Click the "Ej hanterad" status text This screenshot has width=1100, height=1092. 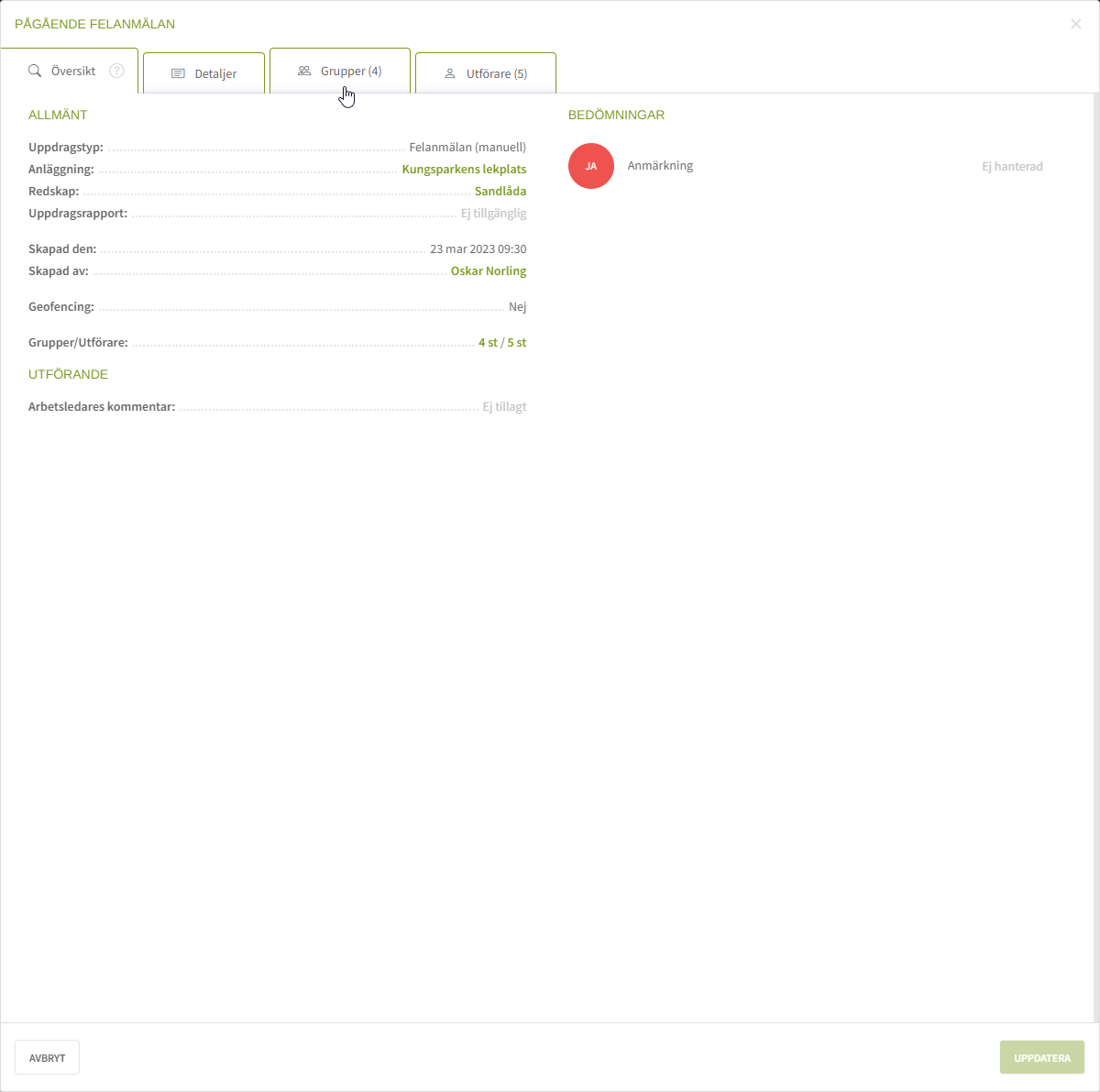[x=1012, y=167]
